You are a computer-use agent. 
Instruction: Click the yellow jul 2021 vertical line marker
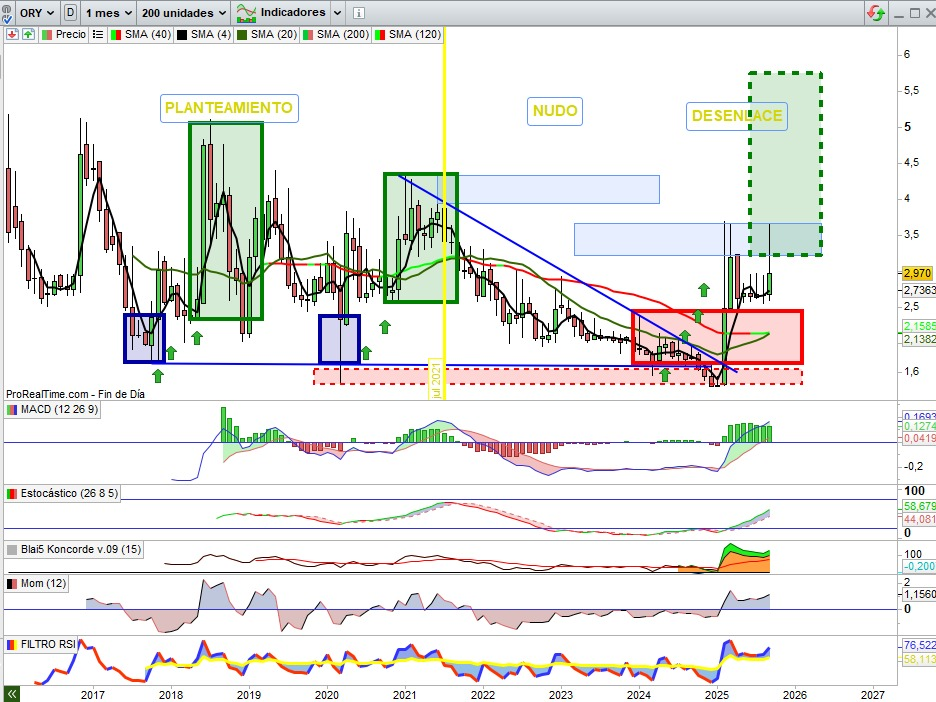click(x=437, y=378)
